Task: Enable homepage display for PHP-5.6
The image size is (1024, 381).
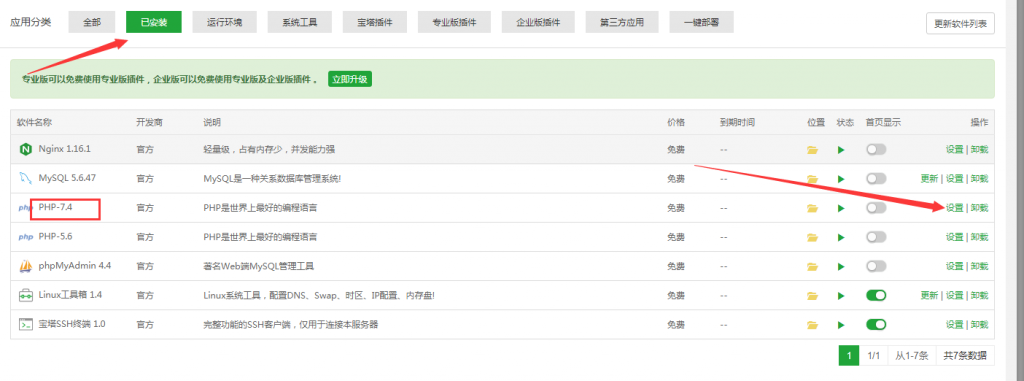Action: [876, 237]
